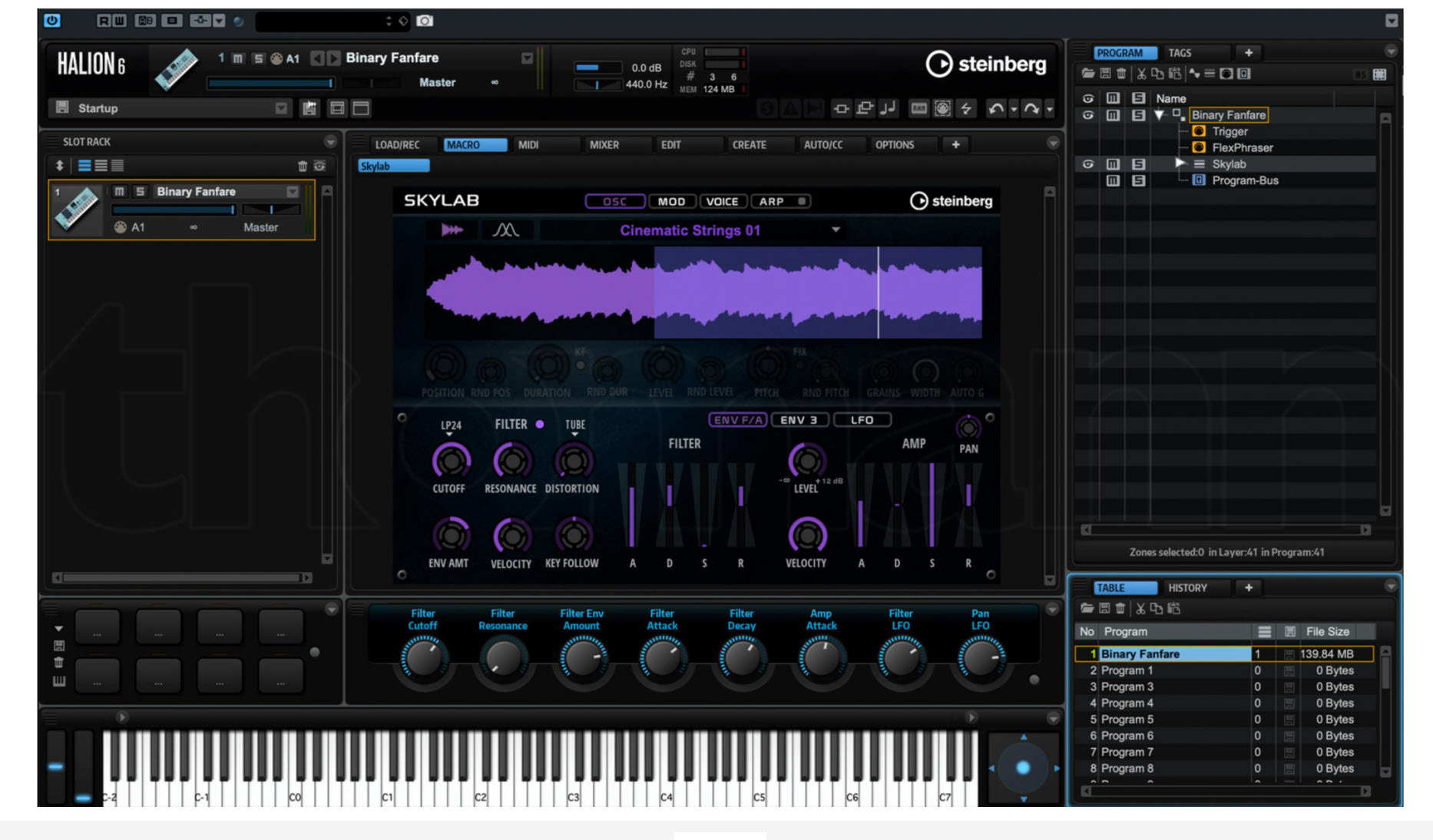Toggle the Filter on/off purple dot
The height and width of the screenshot is (840, 1433).
coord(540,424)
